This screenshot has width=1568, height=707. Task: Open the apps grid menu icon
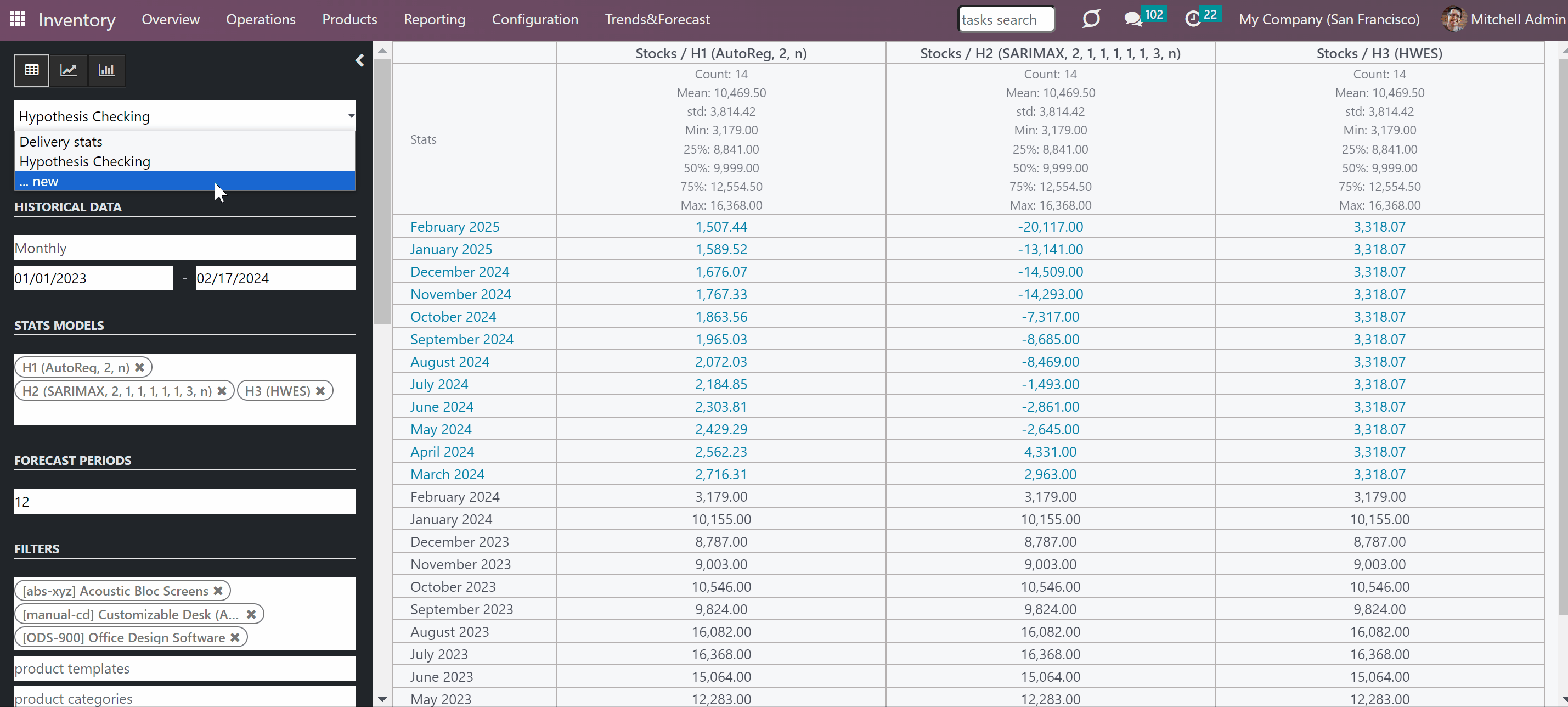18,19
